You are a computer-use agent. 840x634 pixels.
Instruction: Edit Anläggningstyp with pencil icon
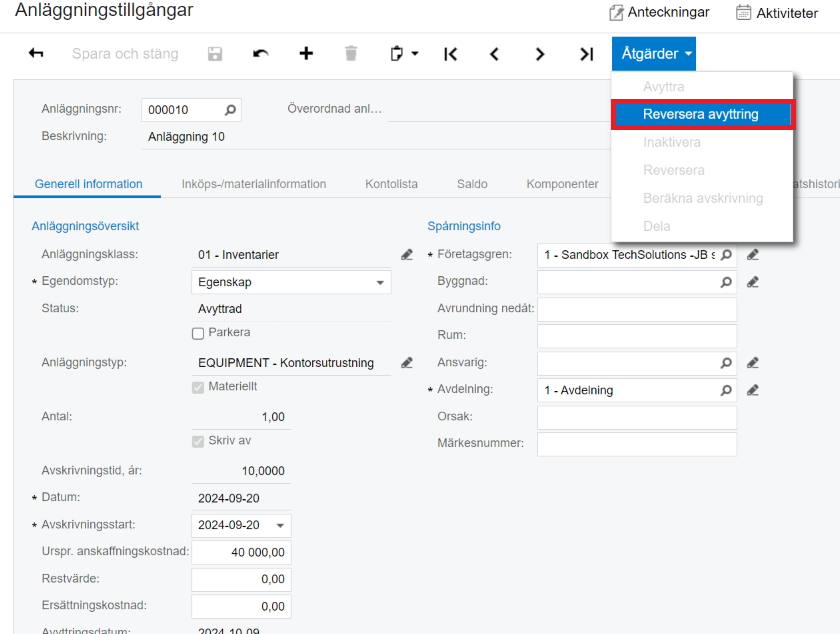click(x=407, y=363)
